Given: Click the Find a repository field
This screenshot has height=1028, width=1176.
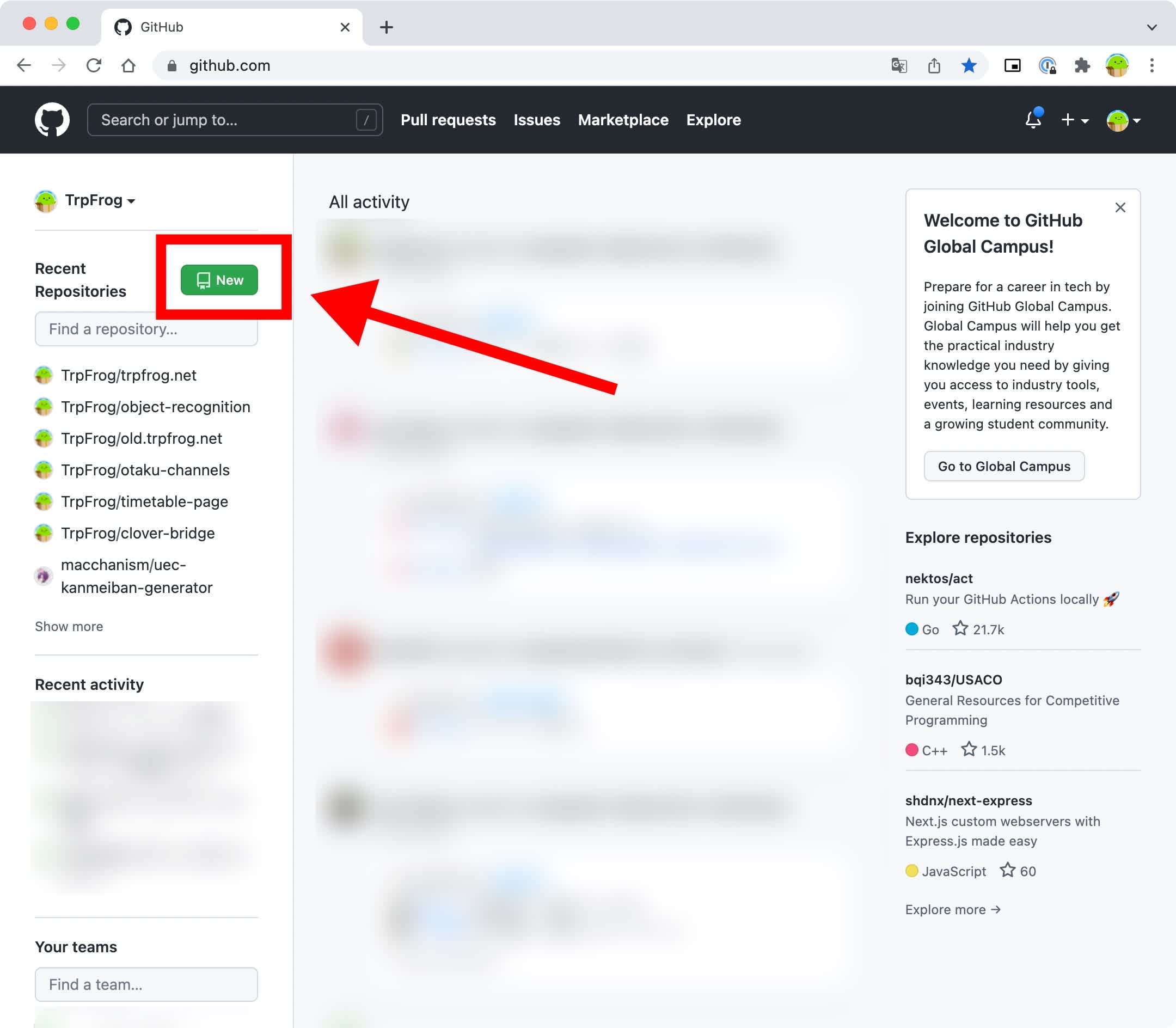Looking at the screenshot, I should (146, 329).
